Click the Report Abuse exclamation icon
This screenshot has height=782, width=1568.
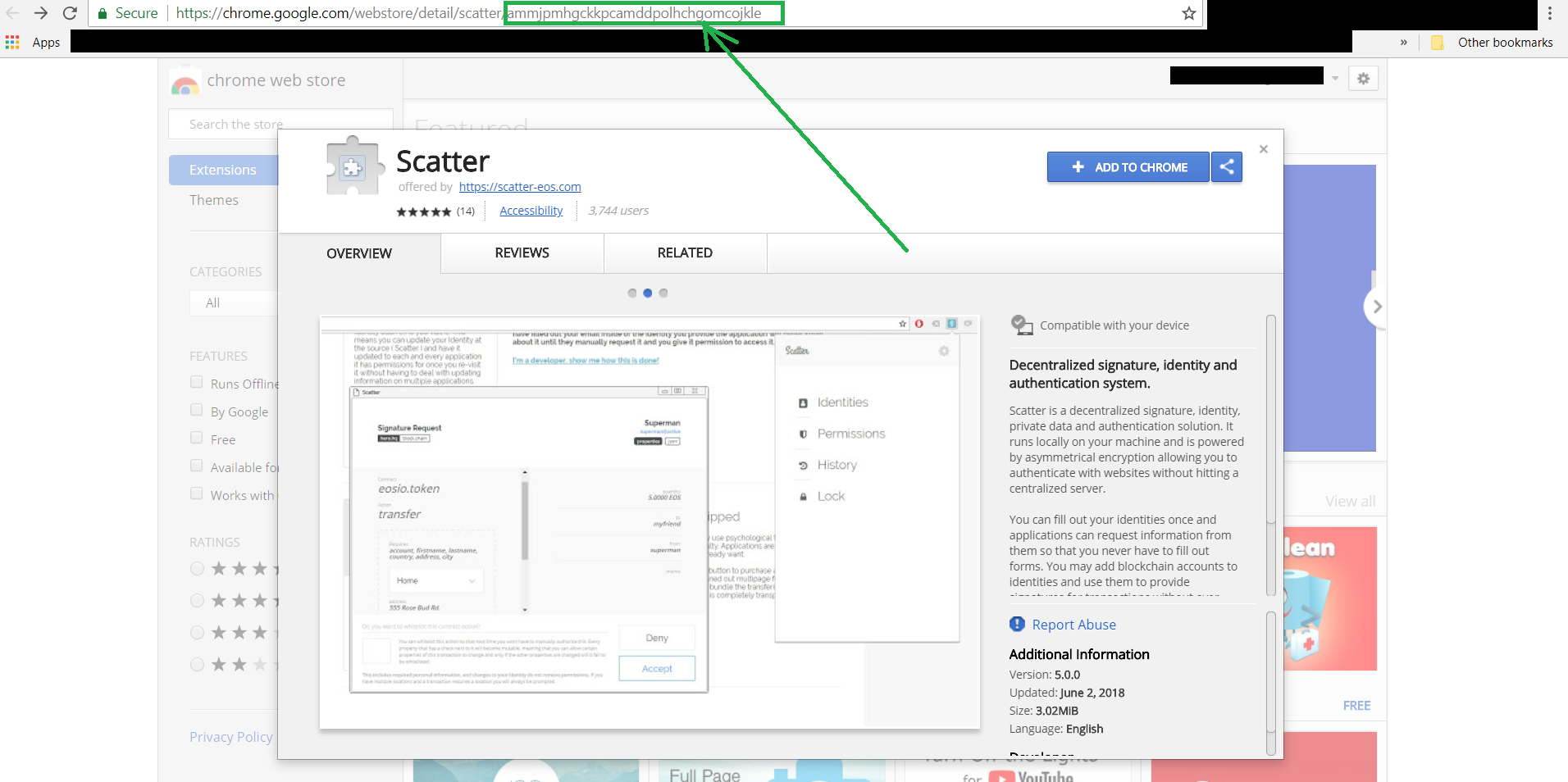(1017, 625)
